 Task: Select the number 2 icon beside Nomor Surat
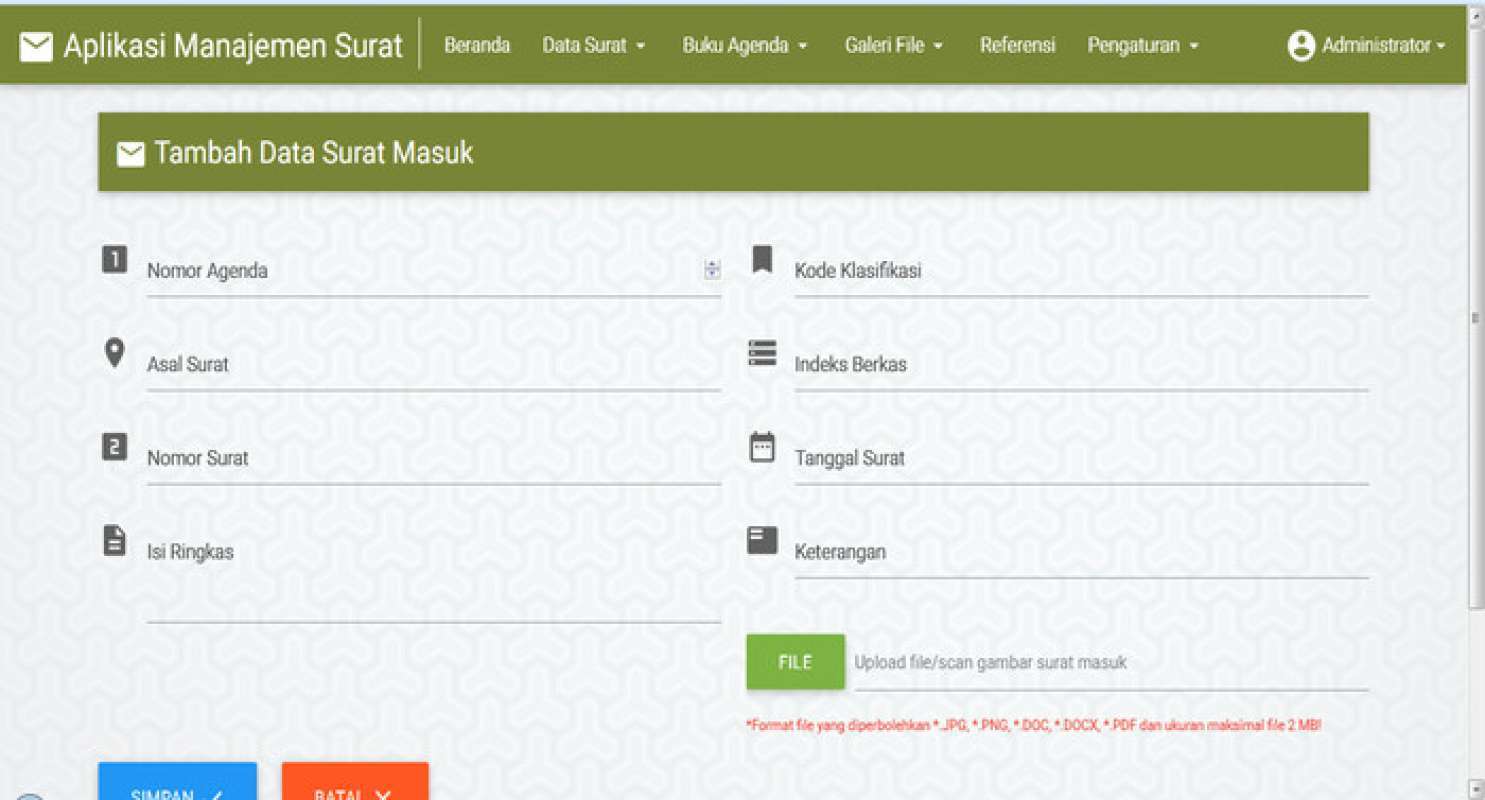pyautogui.click(x=114, y=446)
